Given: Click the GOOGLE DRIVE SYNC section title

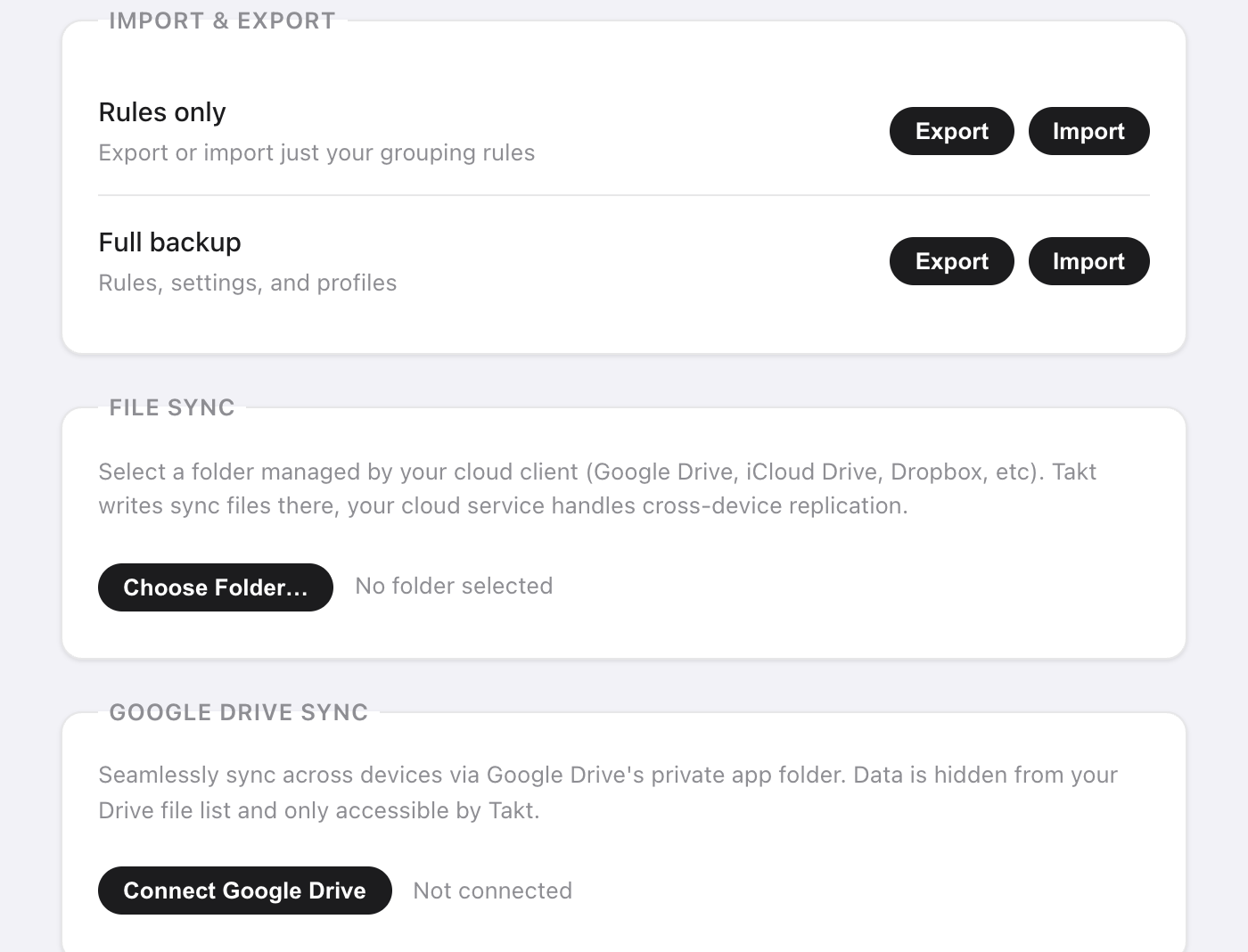Looking at the screenshot, I should pos(238,712).
